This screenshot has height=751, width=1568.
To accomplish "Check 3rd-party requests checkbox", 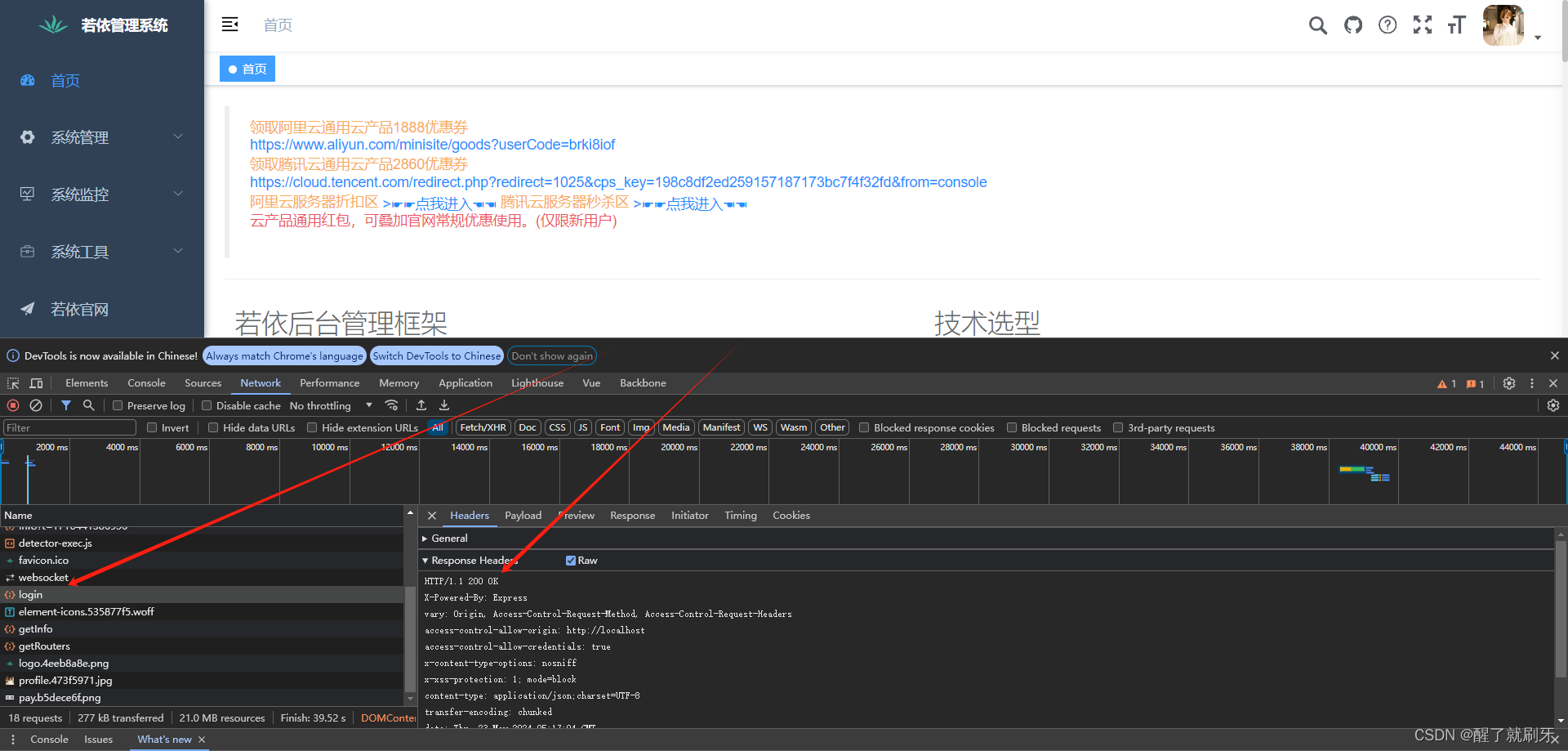I will (x=1118, y=427).
